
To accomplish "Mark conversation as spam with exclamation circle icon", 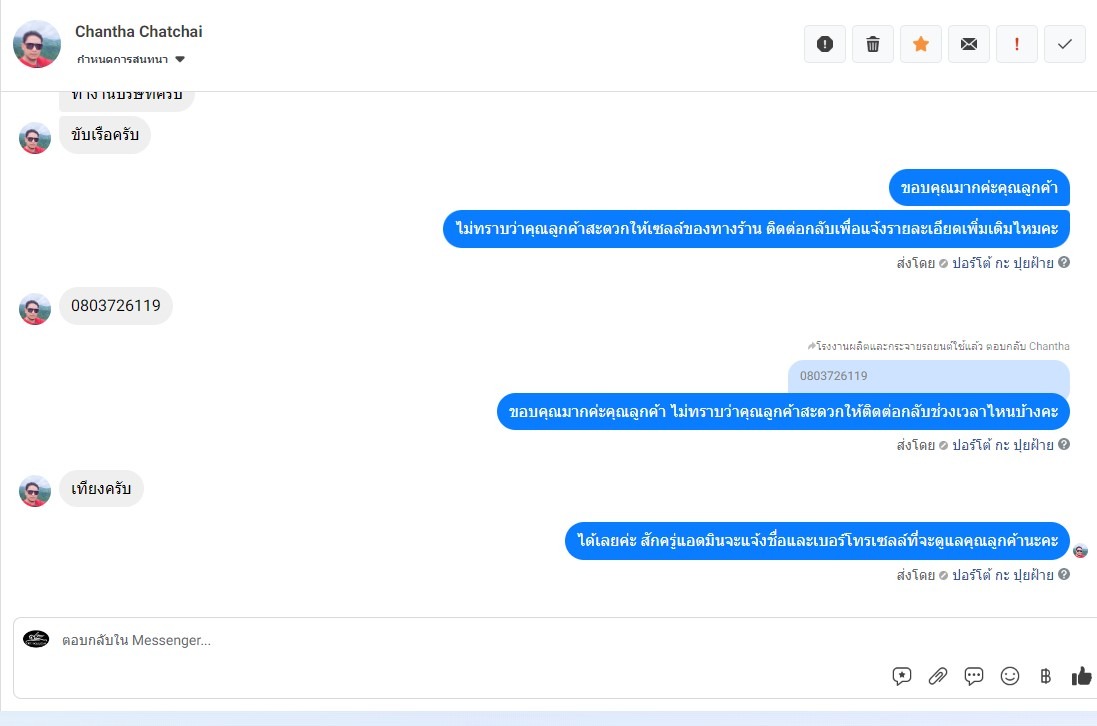I will (825, 44).
